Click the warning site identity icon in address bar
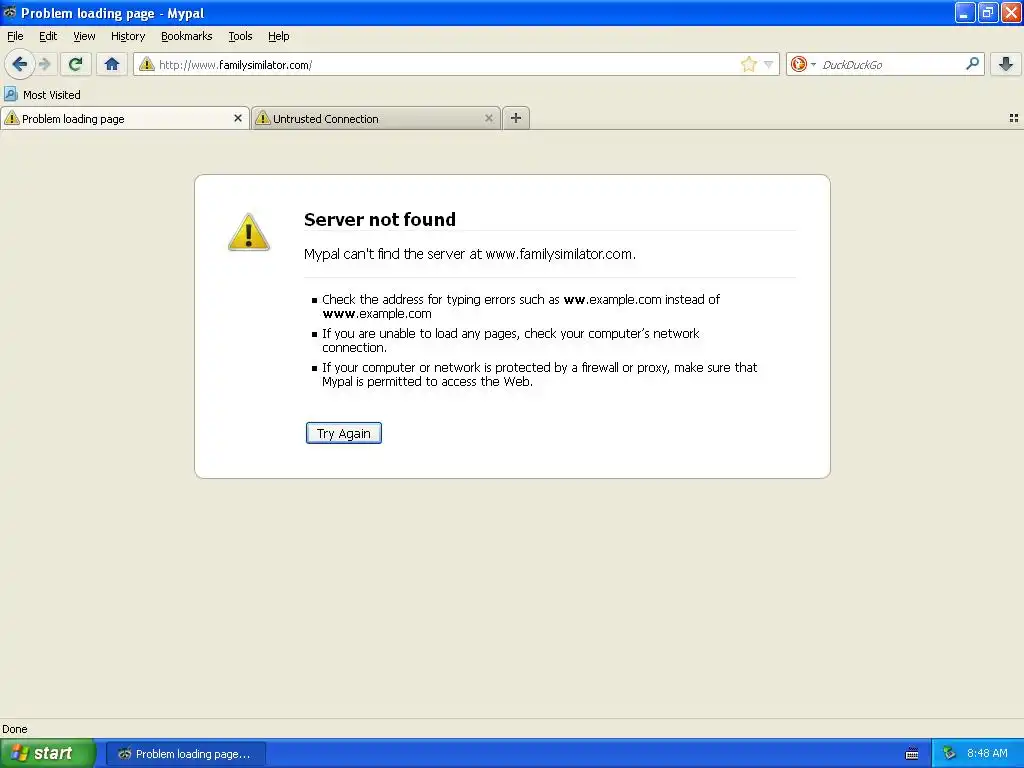Viewport: 1024px width, 768px height. click(147, 64)
